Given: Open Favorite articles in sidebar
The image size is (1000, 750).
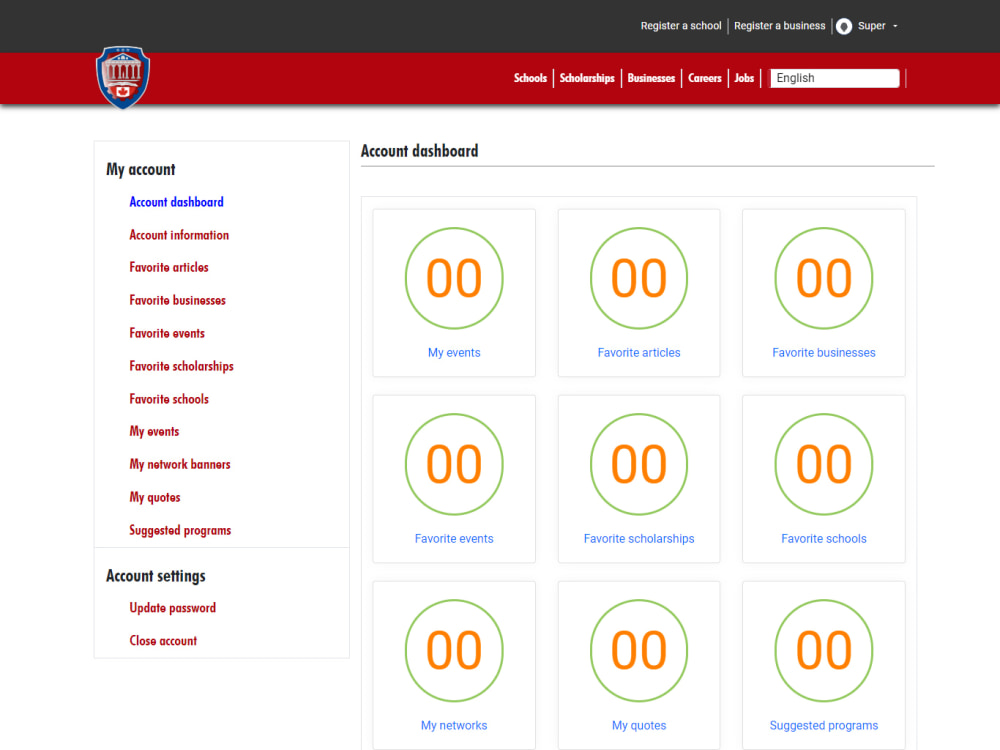Looking at the screenshot, I should coord(169,267).
